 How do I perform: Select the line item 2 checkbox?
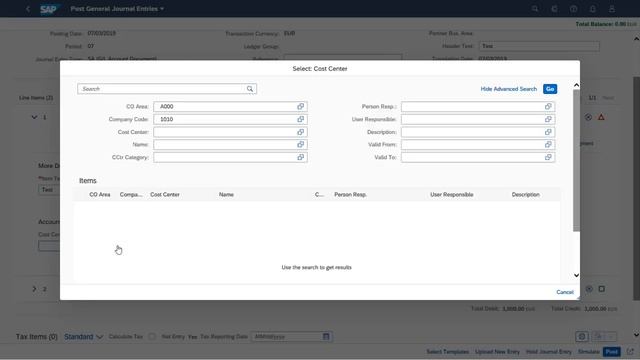click(602, 289)
